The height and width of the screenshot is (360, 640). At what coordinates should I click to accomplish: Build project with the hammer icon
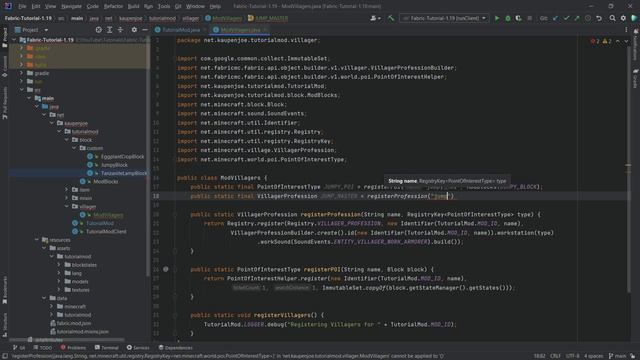click(x=391, y=18)
